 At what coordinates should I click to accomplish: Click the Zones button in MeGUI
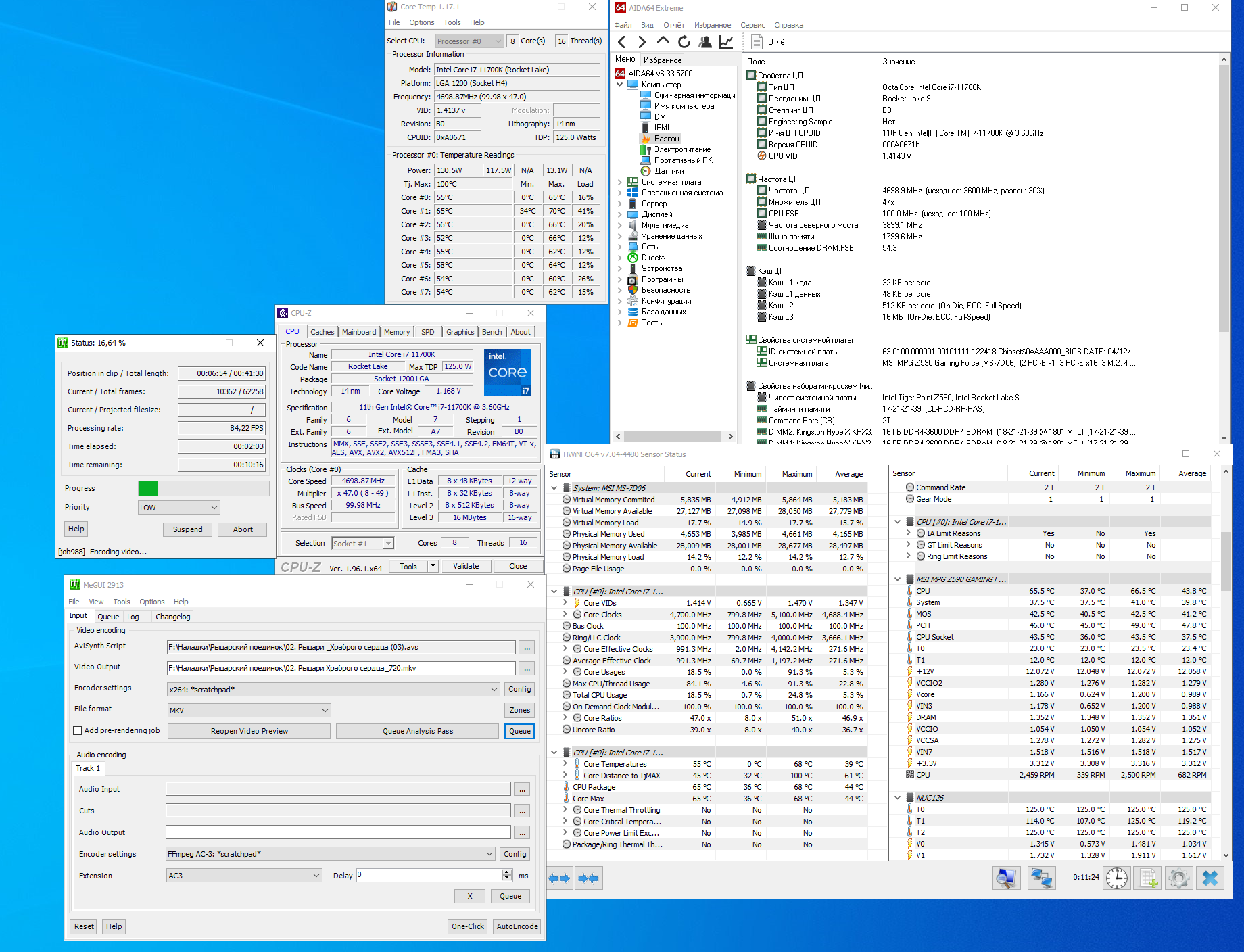click(519, 710)
